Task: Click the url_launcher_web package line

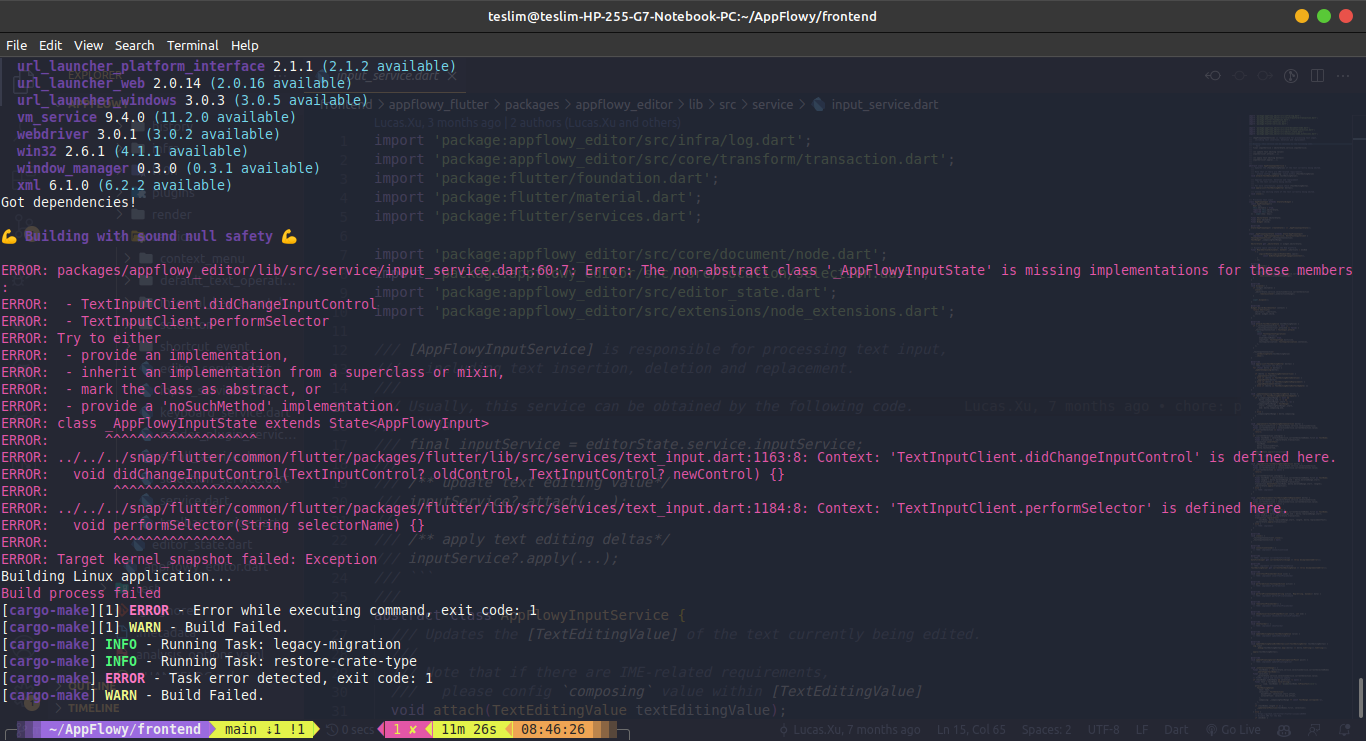Action: coord(184,83)
